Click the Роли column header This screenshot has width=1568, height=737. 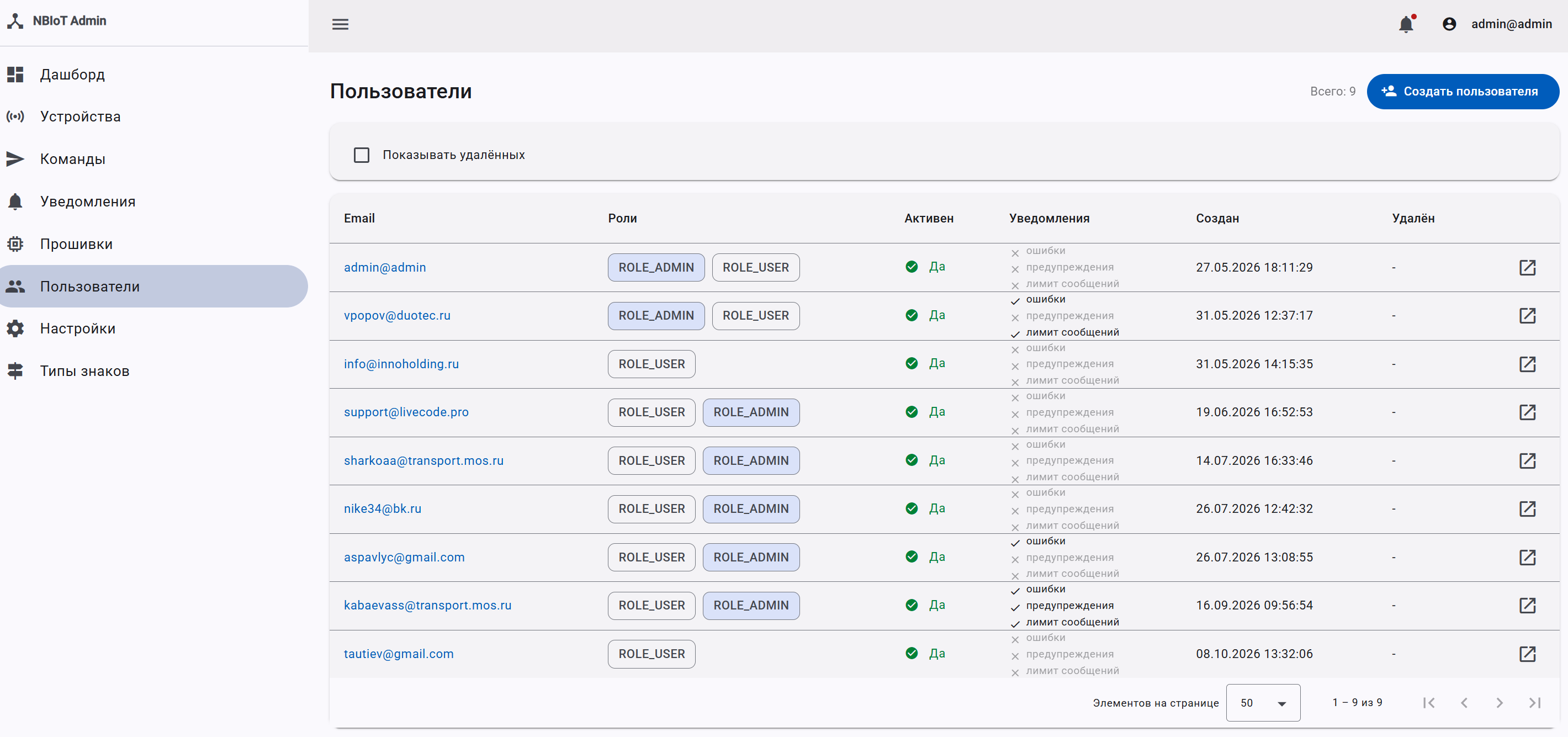622,219
